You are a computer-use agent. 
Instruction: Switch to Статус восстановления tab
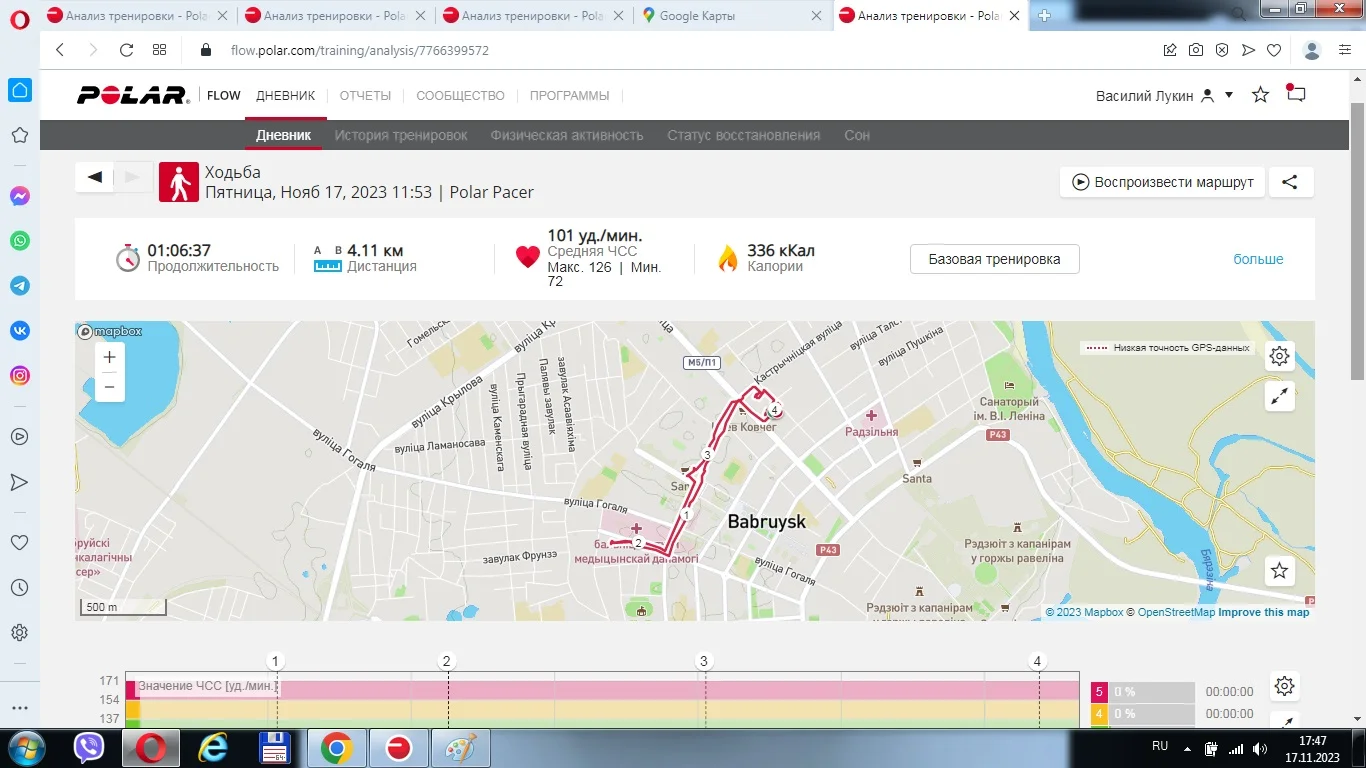point(743,135)
